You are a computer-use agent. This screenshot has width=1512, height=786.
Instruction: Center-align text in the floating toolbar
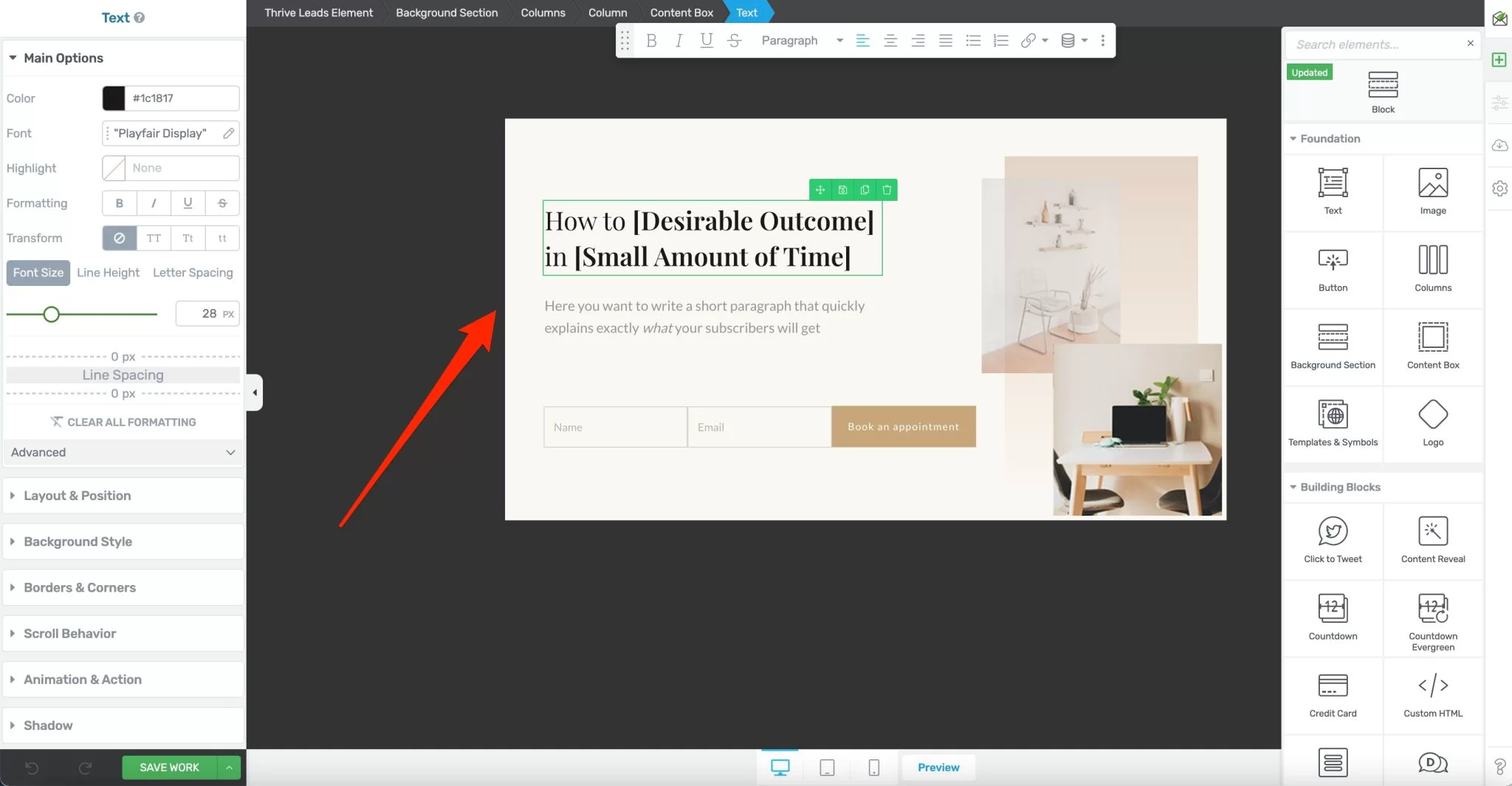pyautogui.click(x=890, y=41)
